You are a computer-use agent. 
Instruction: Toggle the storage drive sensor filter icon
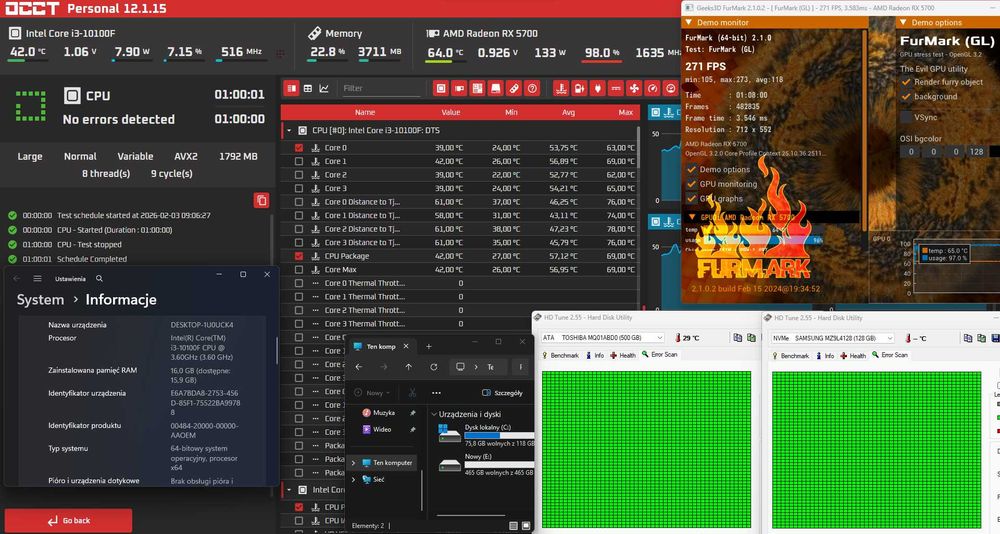tap(496, 89)
